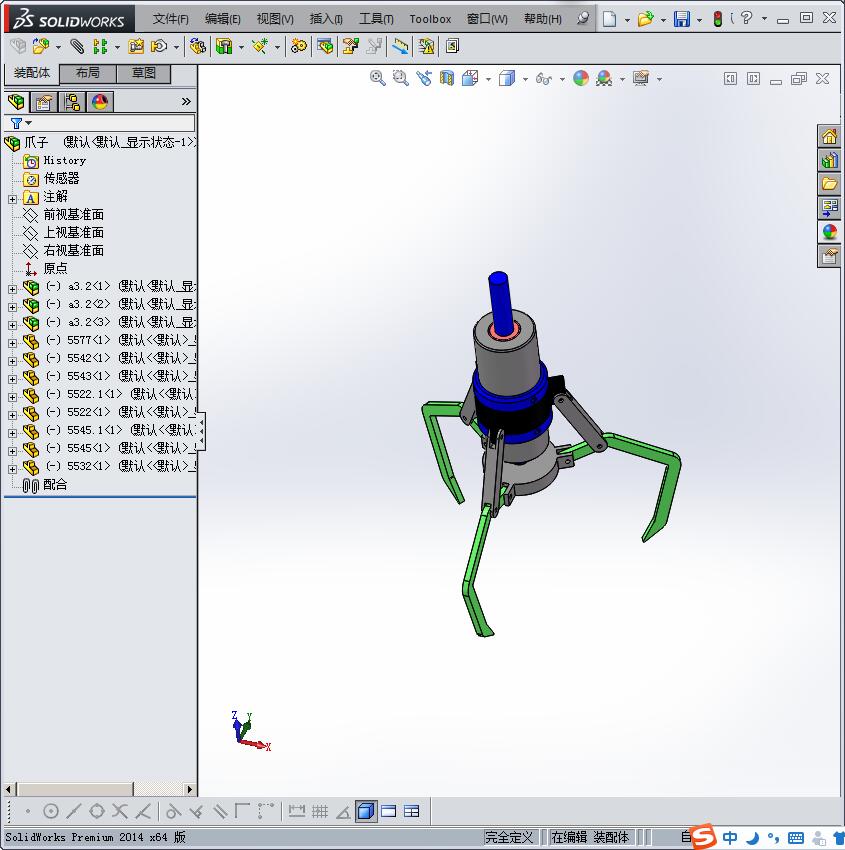
Task: Open File Explorer folder in task pane
Action: [829, 184]
